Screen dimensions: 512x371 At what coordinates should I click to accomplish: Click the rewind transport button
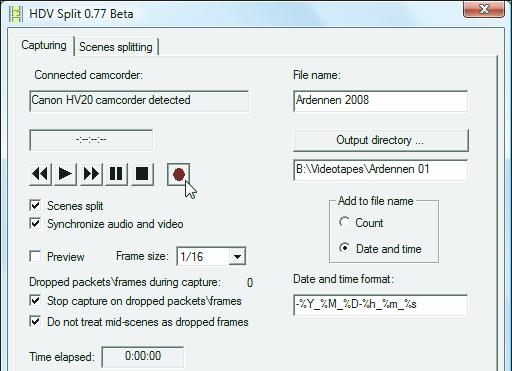pos(40,174)
